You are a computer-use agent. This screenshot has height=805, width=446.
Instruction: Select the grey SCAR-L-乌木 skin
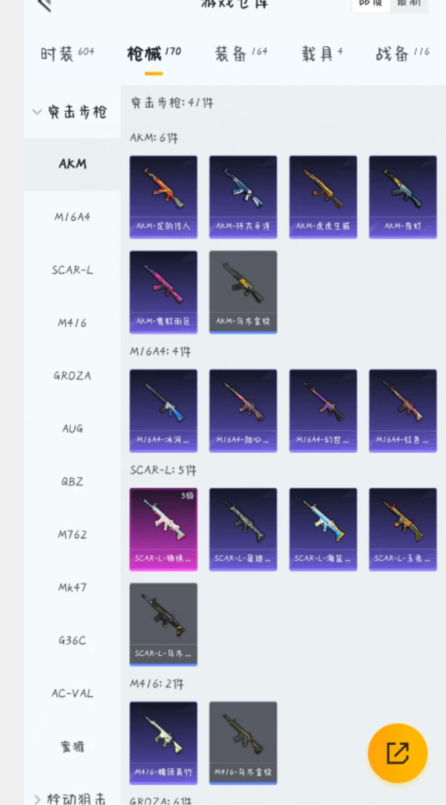[163, 624]
